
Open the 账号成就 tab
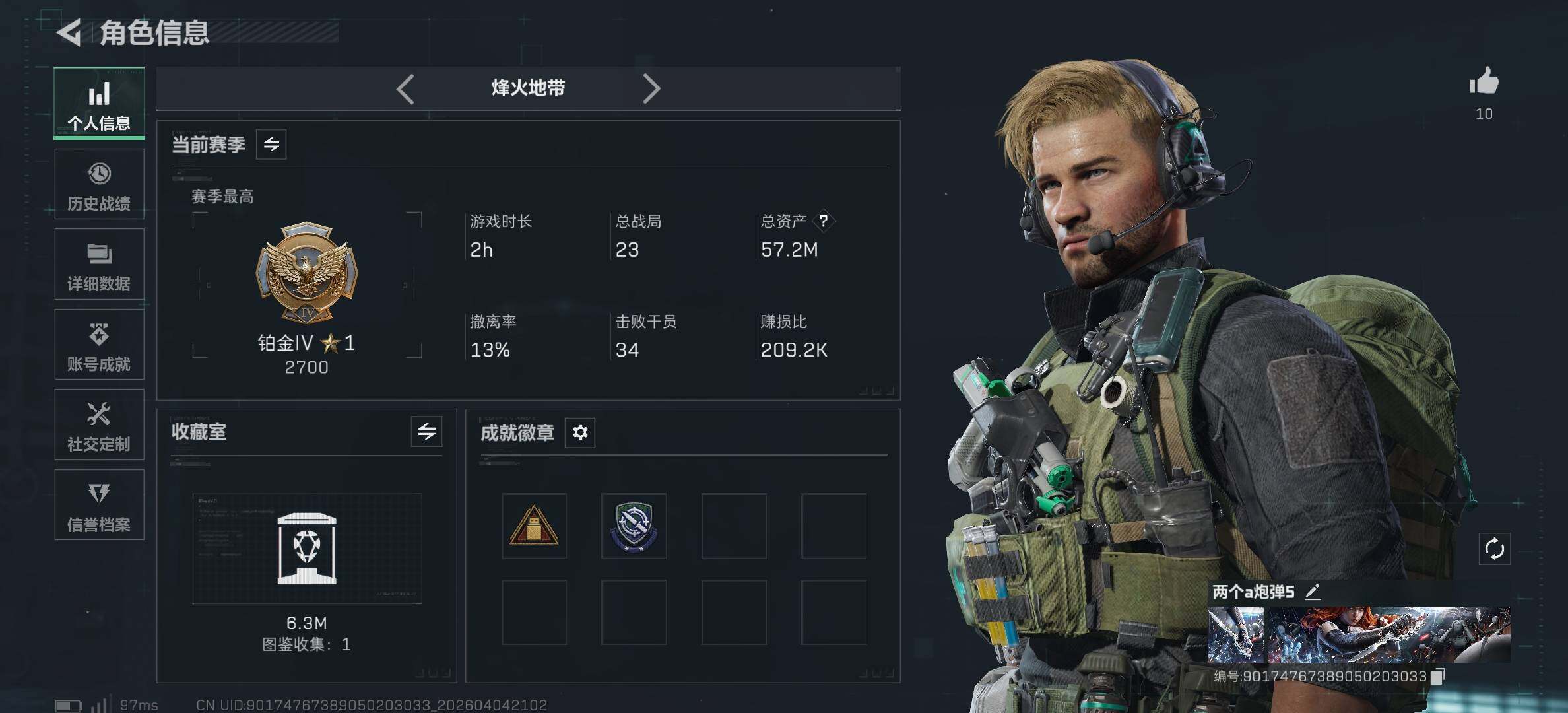[x=99, y=345]
